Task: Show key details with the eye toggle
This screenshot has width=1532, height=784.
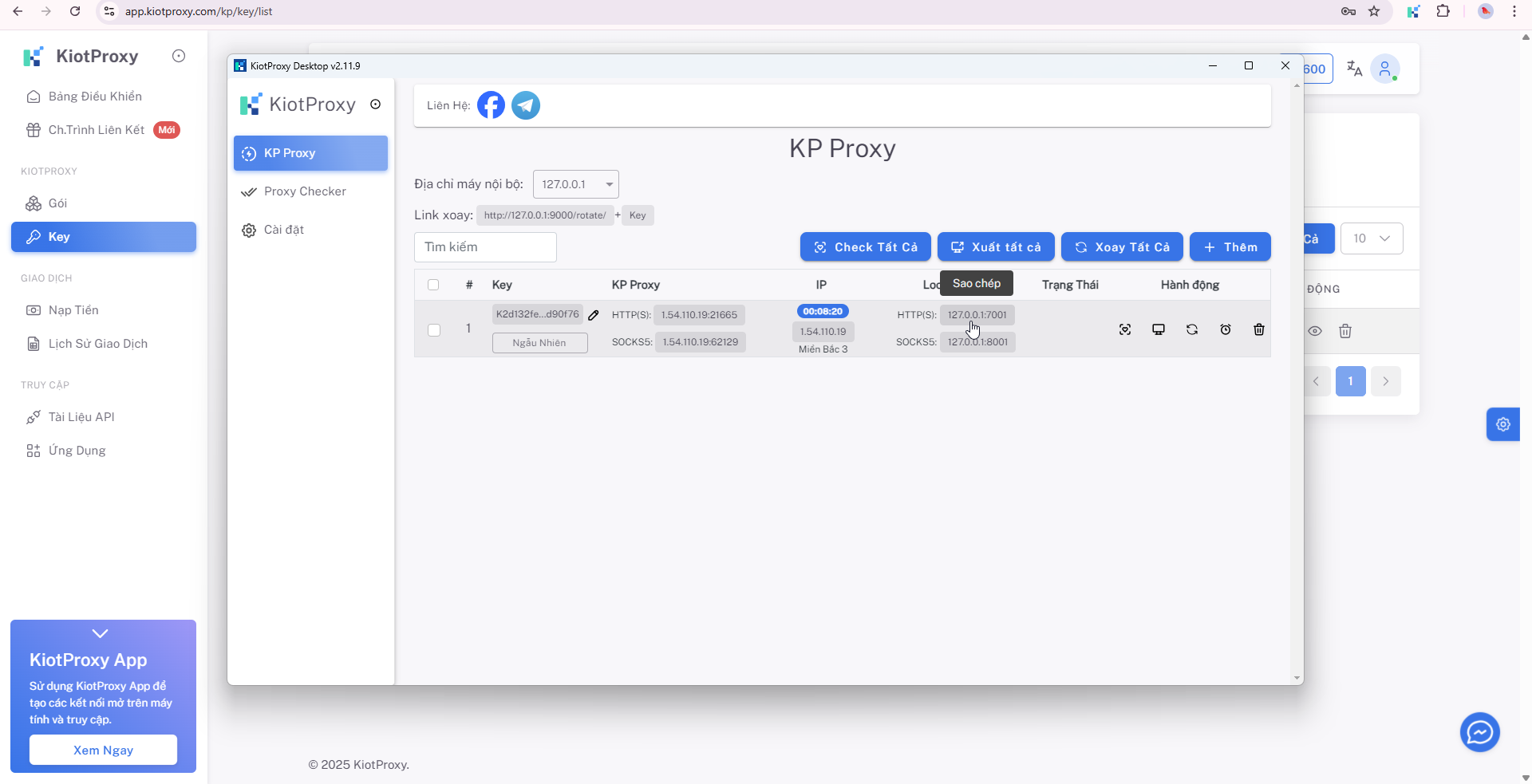Action: [1316, 330]
